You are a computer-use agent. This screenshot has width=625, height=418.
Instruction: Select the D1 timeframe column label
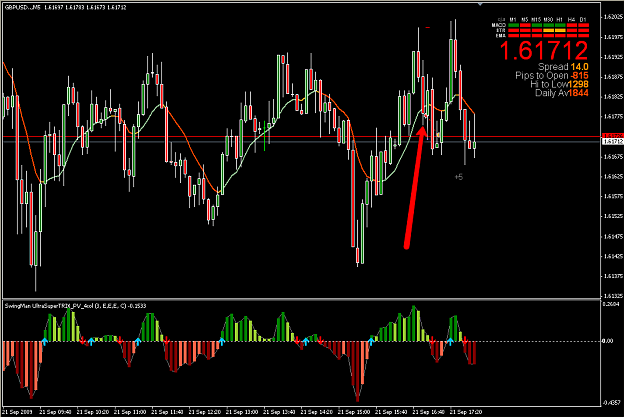coord(583,20)
